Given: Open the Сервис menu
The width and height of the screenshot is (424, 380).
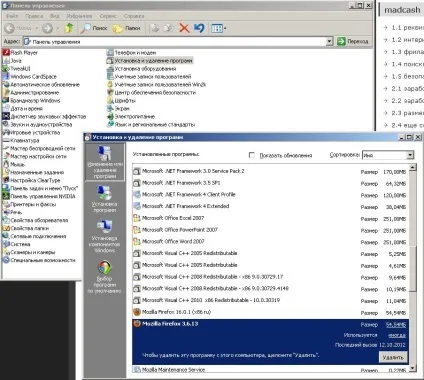Looking at the screenshot, I should 108,16.
